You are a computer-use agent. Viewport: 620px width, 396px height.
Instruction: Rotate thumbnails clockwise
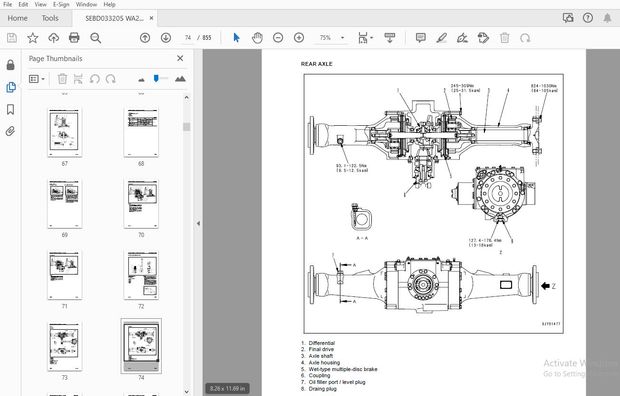click(111, 79)
